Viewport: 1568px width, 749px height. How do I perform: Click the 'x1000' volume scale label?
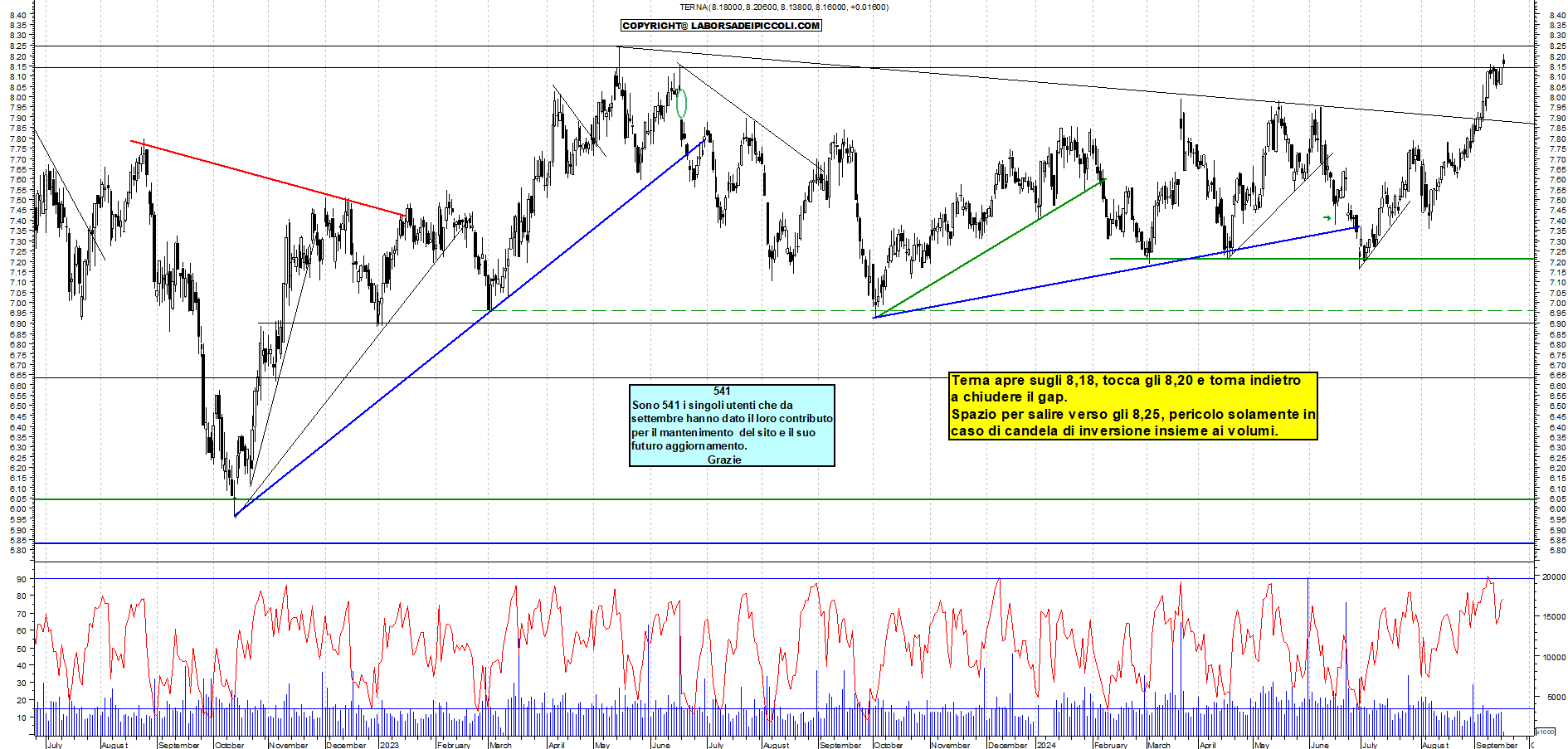coord(1545,732)
